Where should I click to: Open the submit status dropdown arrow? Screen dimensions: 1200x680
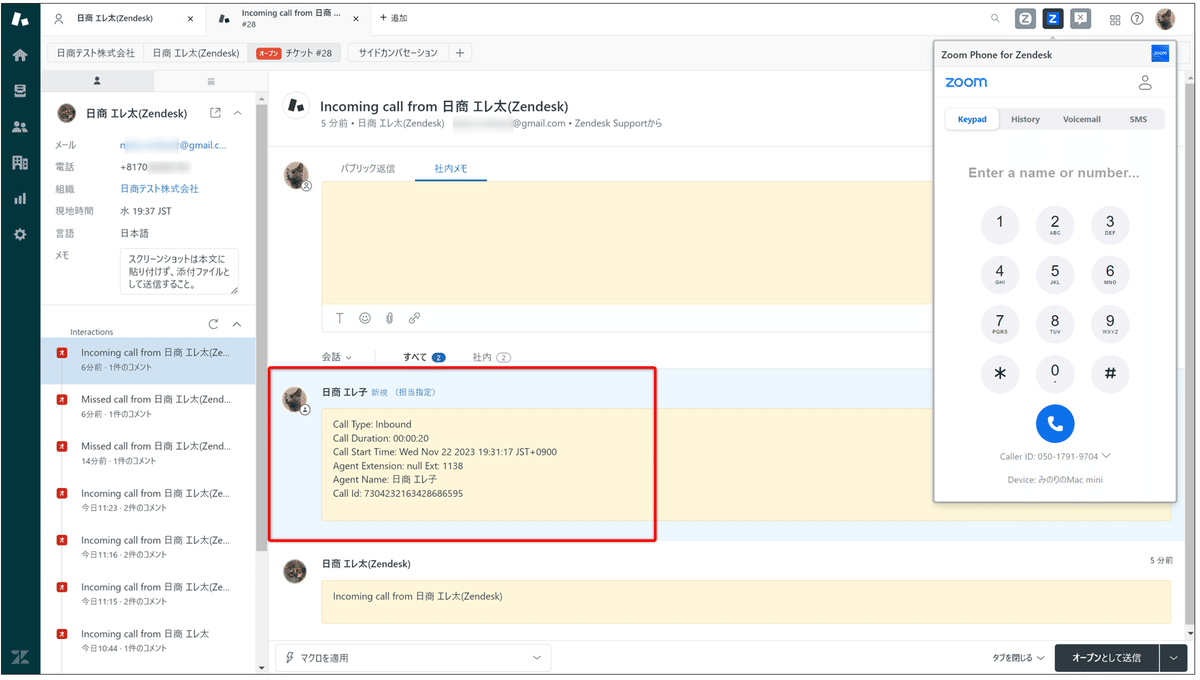1173,658
